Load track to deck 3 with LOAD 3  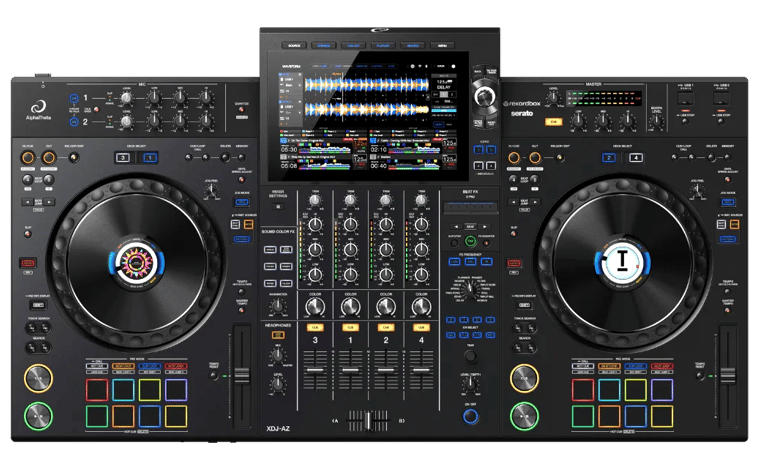pos(479,166)
